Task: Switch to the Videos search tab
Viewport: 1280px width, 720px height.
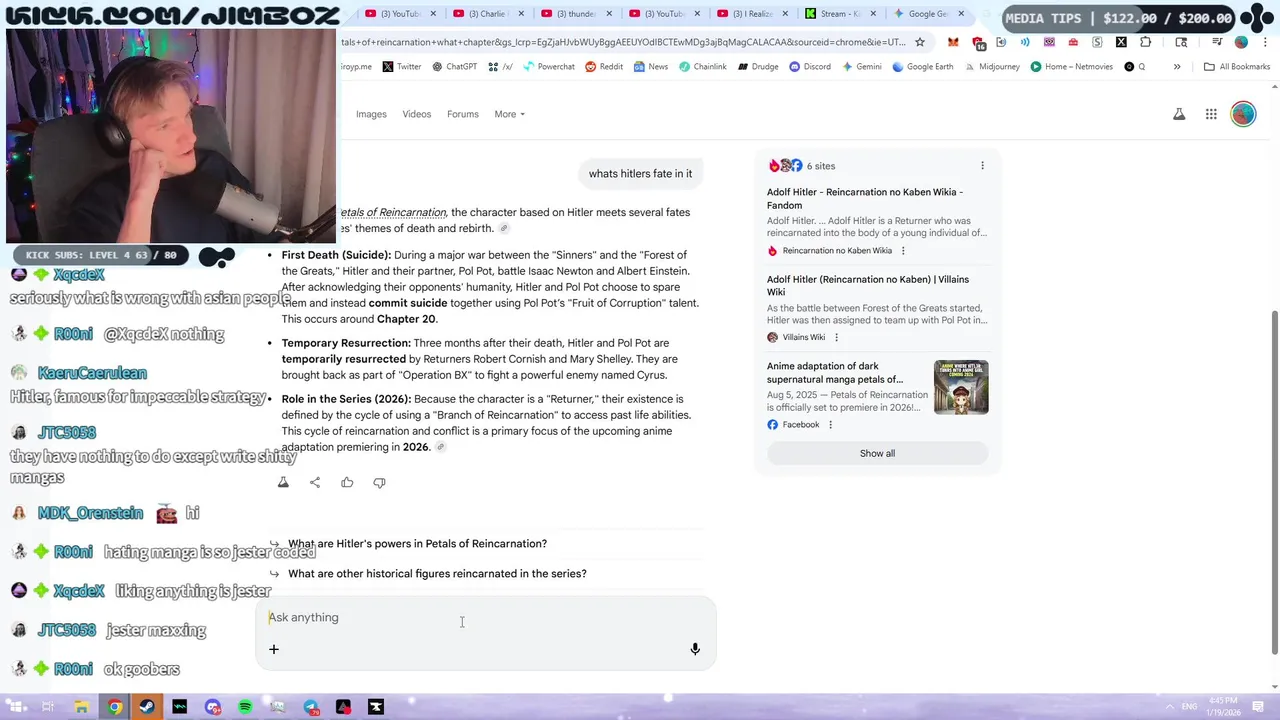Action: (x=417, y=114)
